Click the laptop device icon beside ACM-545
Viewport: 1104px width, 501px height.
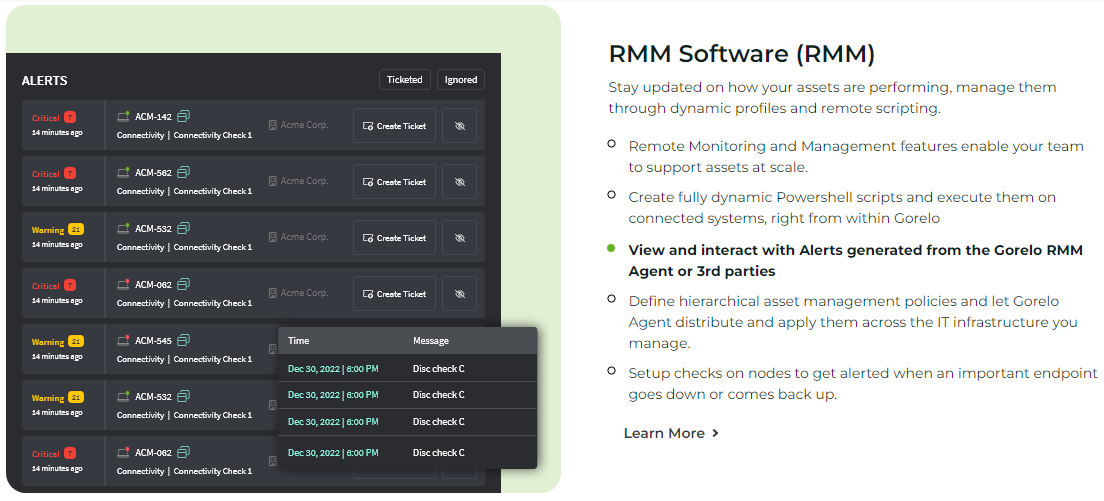tap(124, 340)
